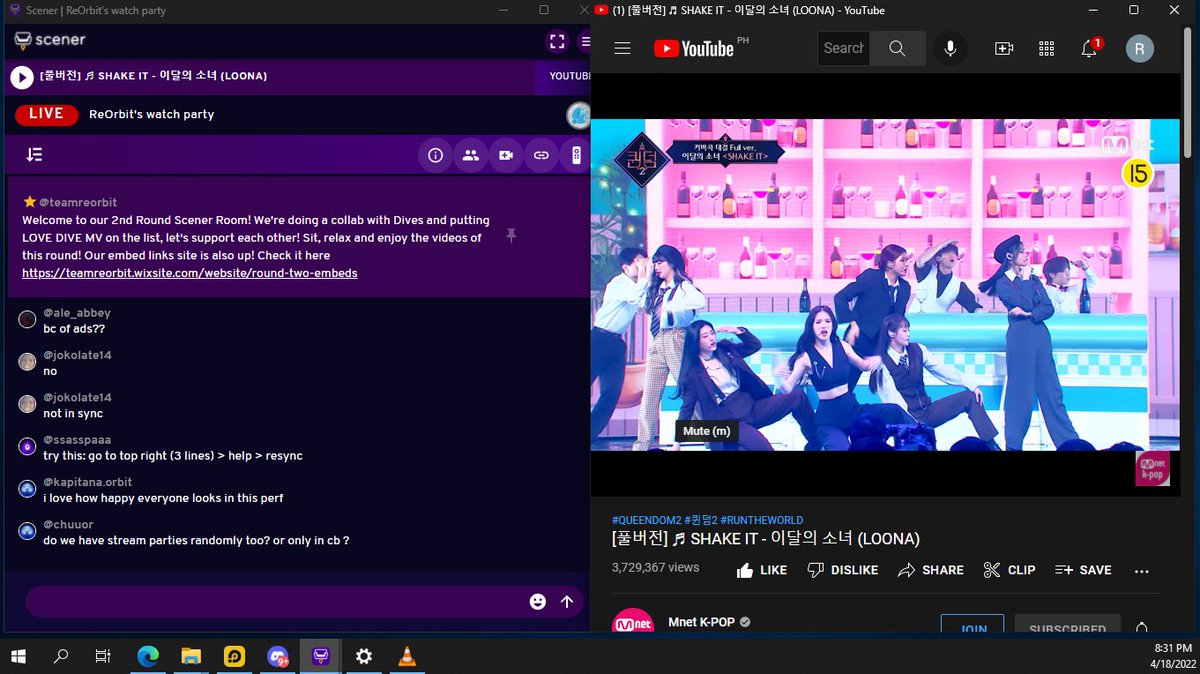Click the YouTube Create video icon
1200x674 pixels.
[x=1004, y=48]
